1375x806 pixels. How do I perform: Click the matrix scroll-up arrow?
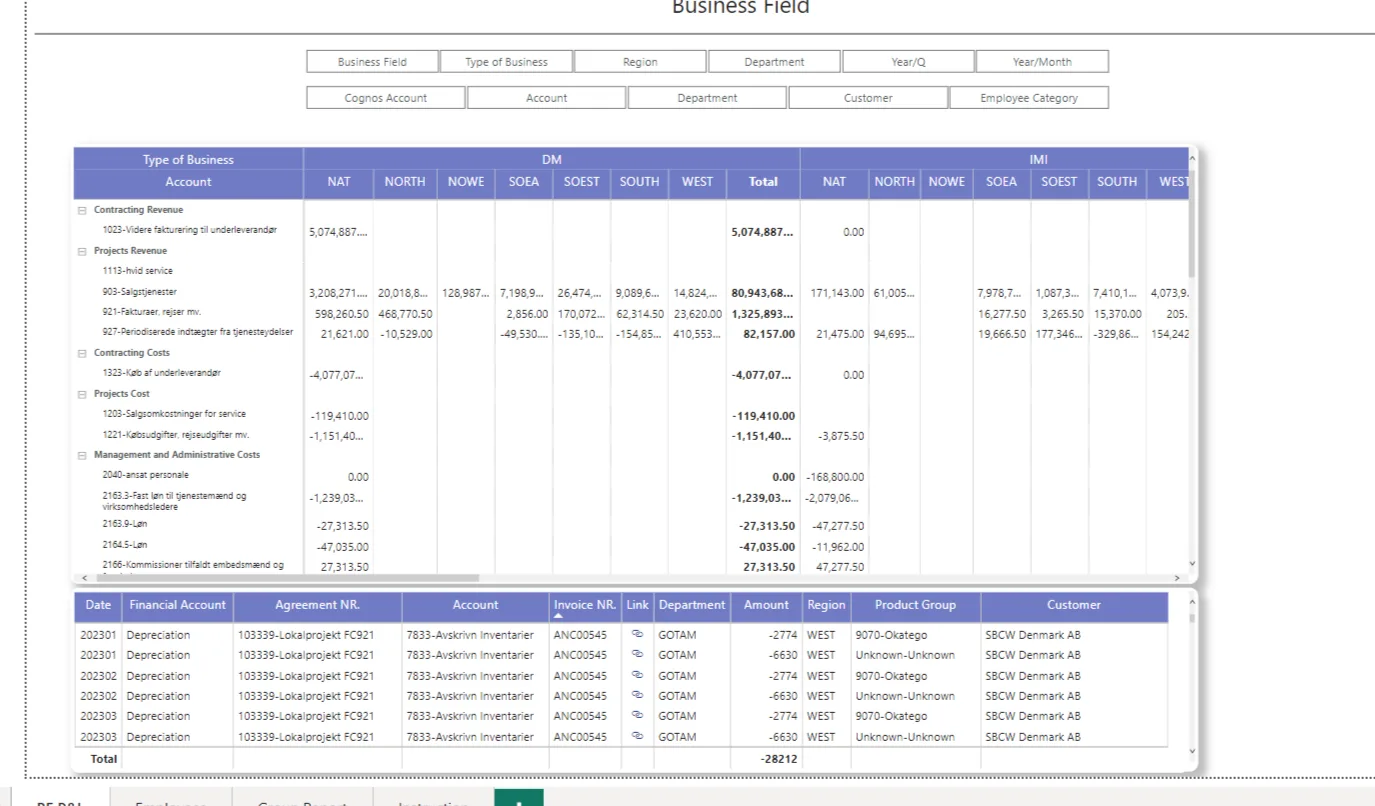[x=1191, y=157]
